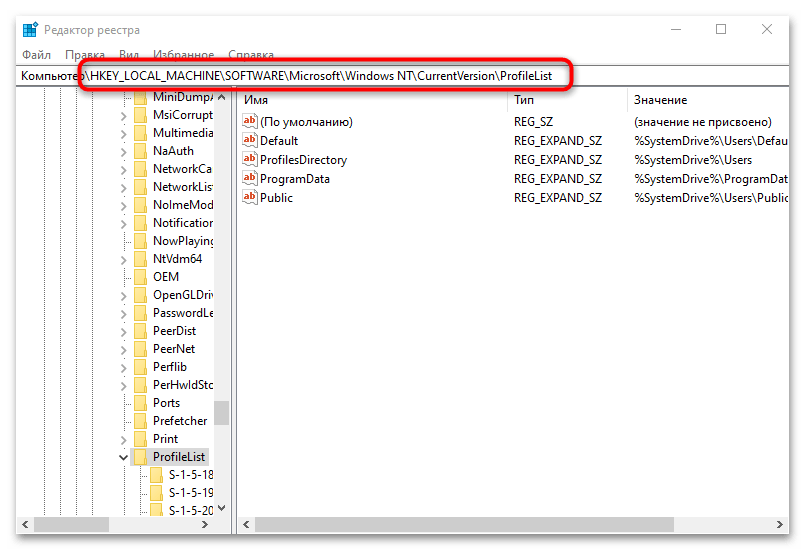805x550 pixels.
Task: Expand the NaAuth tree node
Action: click(x=123, y=151)
